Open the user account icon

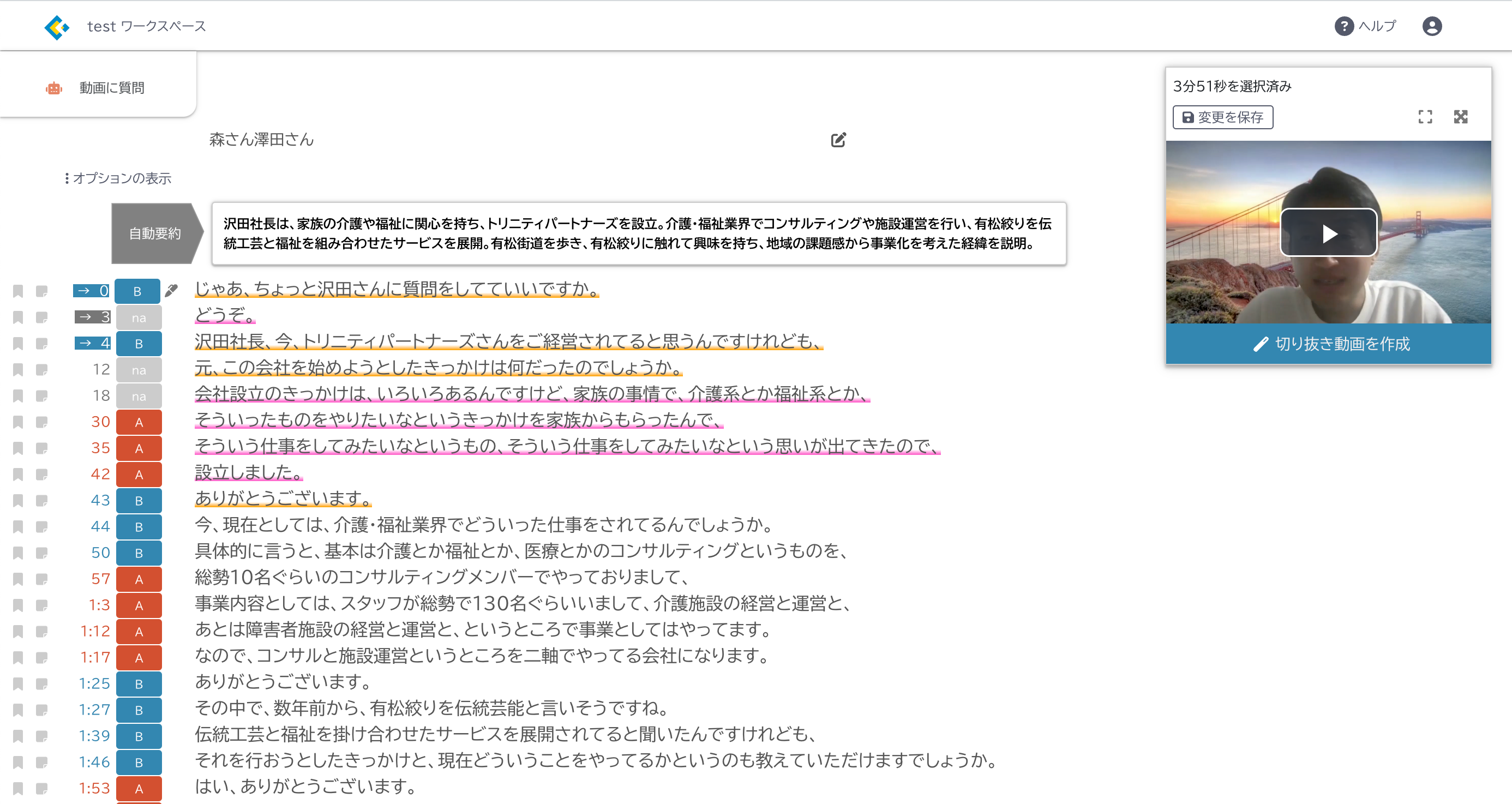coord(1432,26)
